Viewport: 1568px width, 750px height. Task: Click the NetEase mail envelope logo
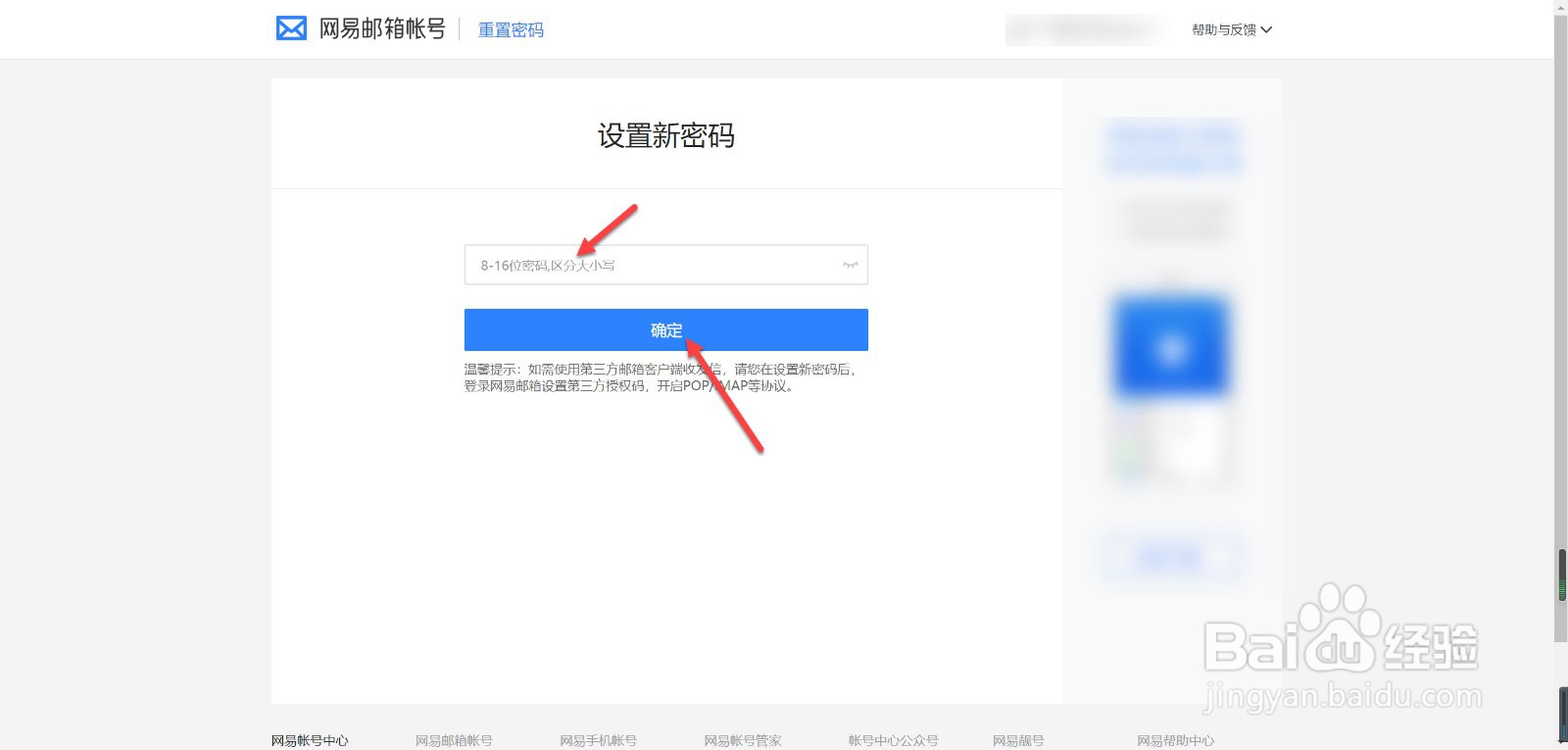(291, 28)
